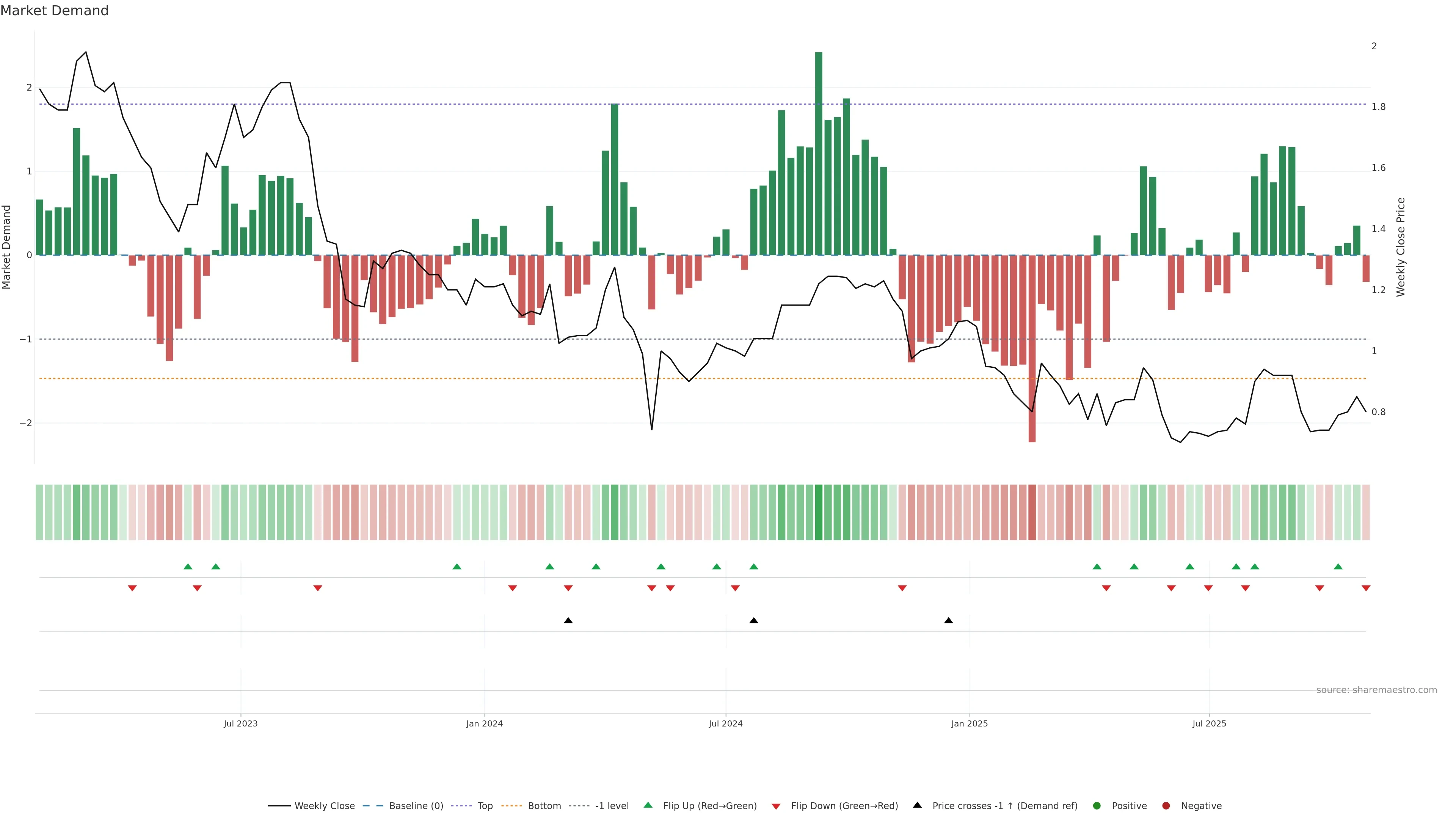This screenshot has width=1456, height=819.
Task: Toggle the Baseline (0) legend entry
Action: [x=416, y=805]
